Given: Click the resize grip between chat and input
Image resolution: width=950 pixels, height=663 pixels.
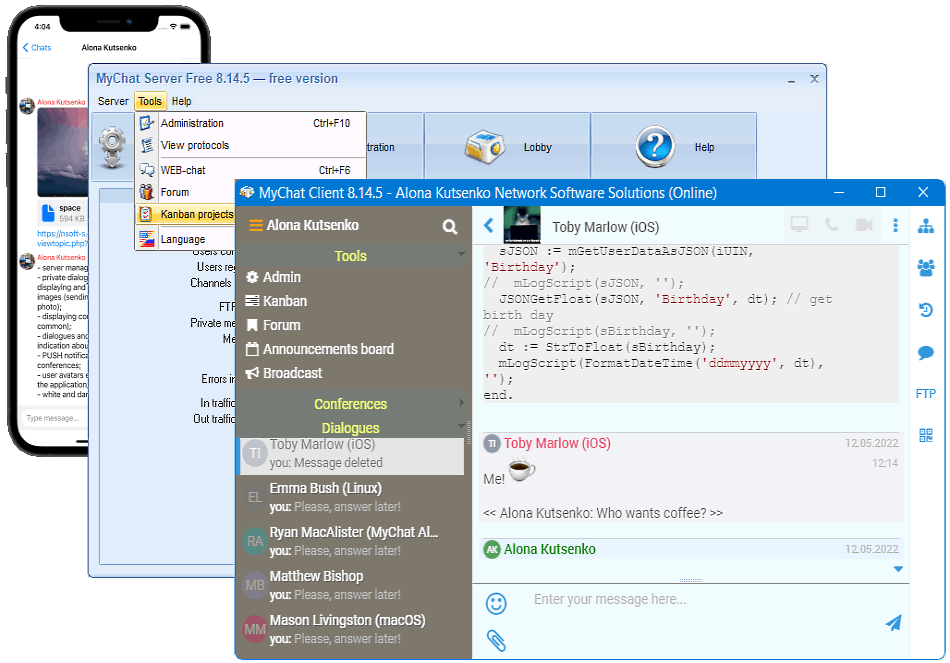Looking at the screenshot, I should (691, 581).
